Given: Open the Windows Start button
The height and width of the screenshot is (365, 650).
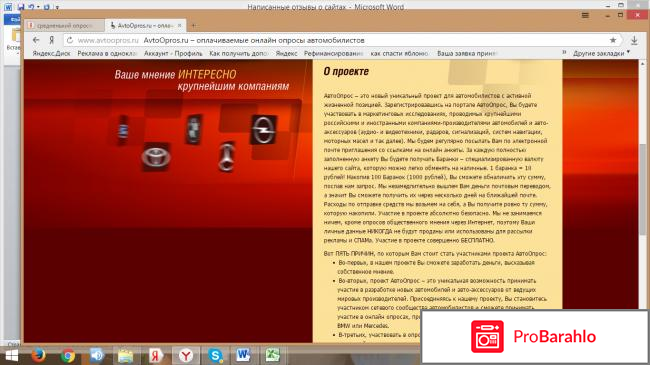Looking at the screenshot, I should tap(12, 355).
